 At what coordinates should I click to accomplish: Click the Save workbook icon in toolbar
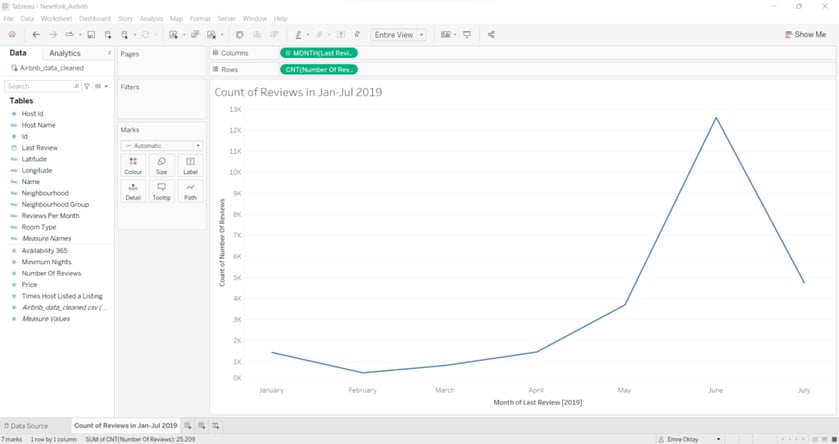click(x=91, y=35)
